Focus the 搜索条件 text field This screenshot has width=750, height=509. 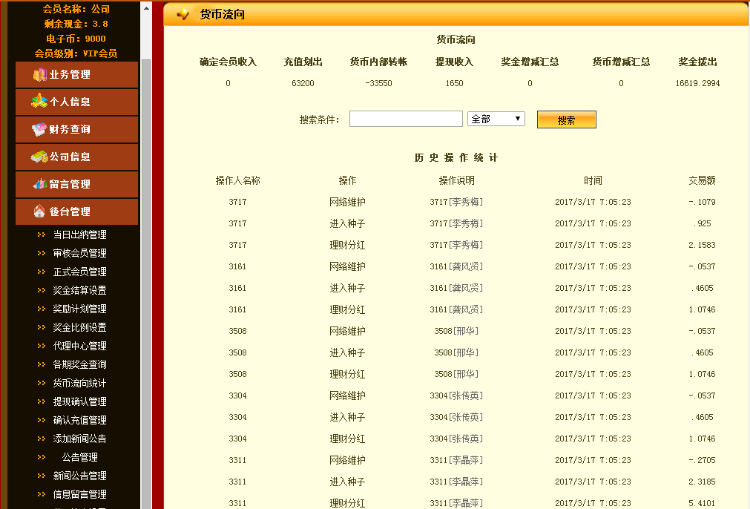tap(406, 119)
